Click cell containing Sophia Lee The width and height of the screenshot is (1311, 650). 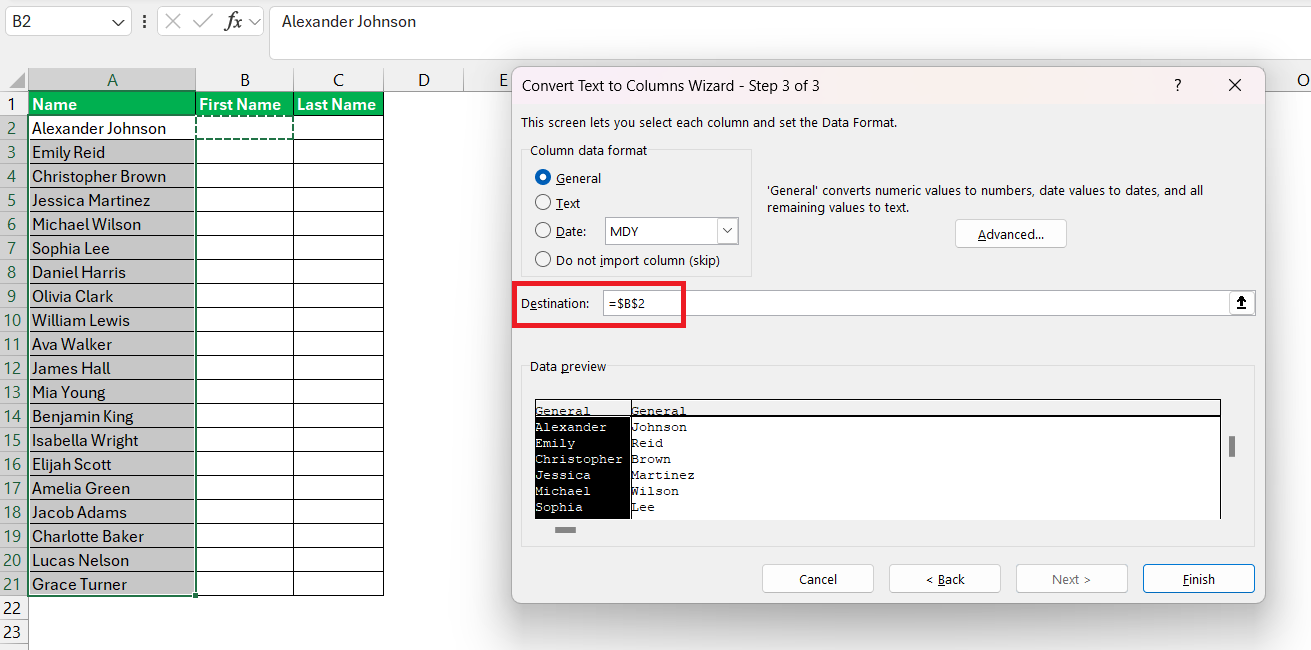[x=112, y=248]
